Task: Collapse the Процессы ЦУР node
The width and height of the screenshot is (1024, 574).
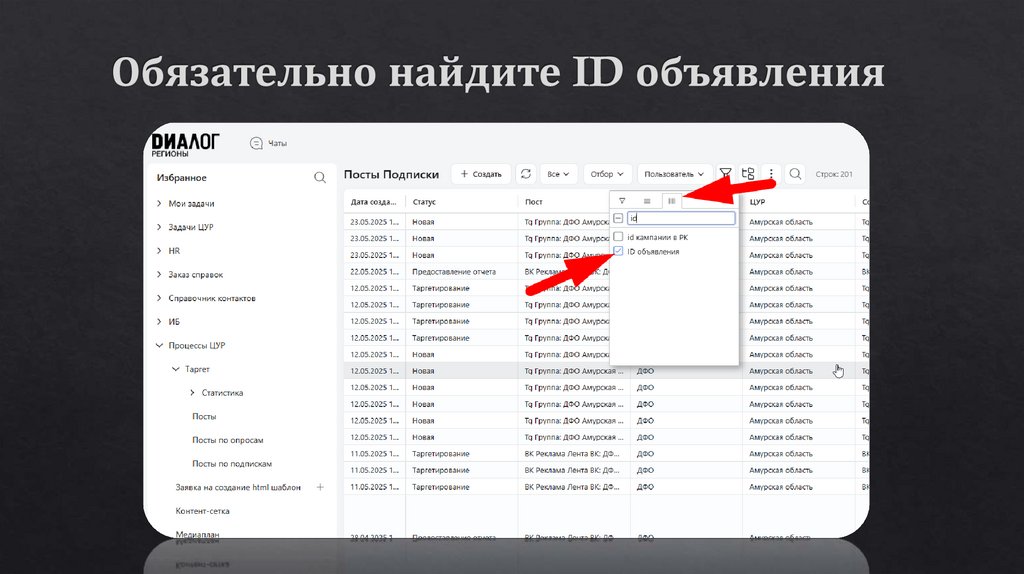Action: [159, 345]
